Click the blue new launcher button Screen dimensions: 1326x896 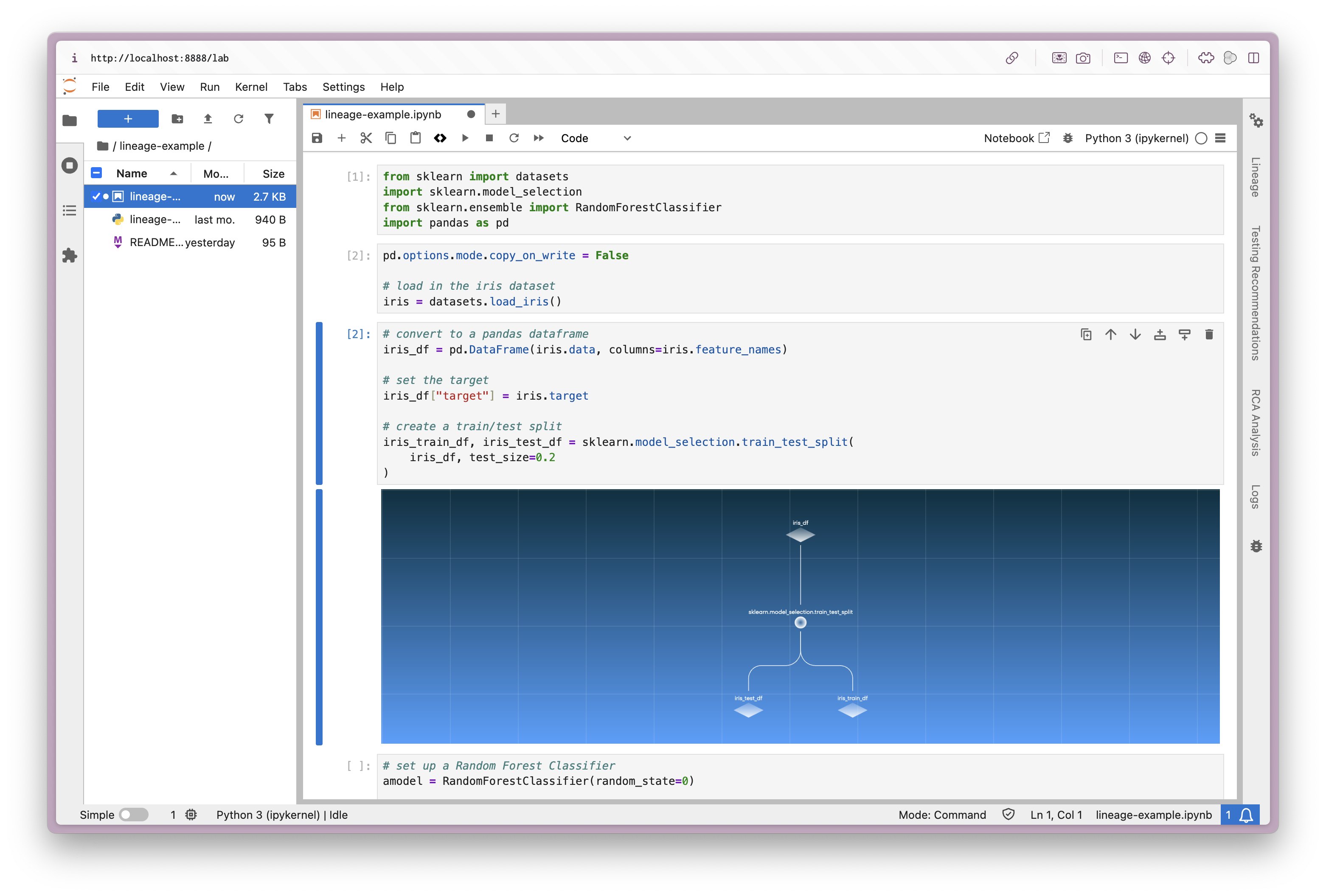[128, 119]
